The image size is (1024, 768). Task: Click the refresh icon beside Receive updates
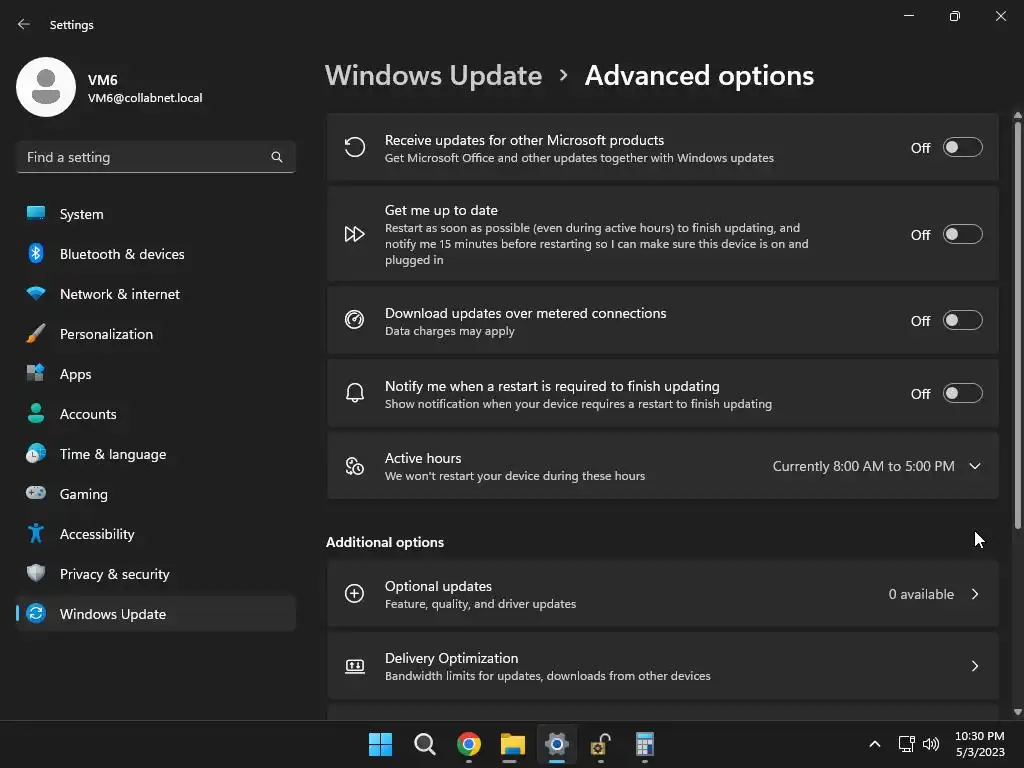pyautogui.click(x=355, y=147)
